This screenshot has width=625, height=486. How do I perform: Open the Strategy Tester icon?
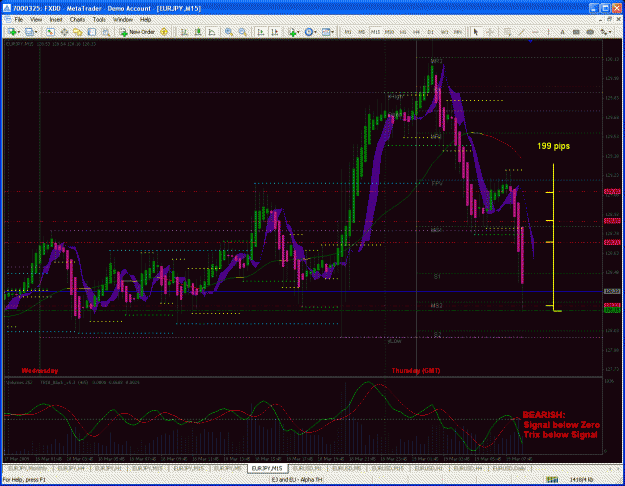point(106,32)
